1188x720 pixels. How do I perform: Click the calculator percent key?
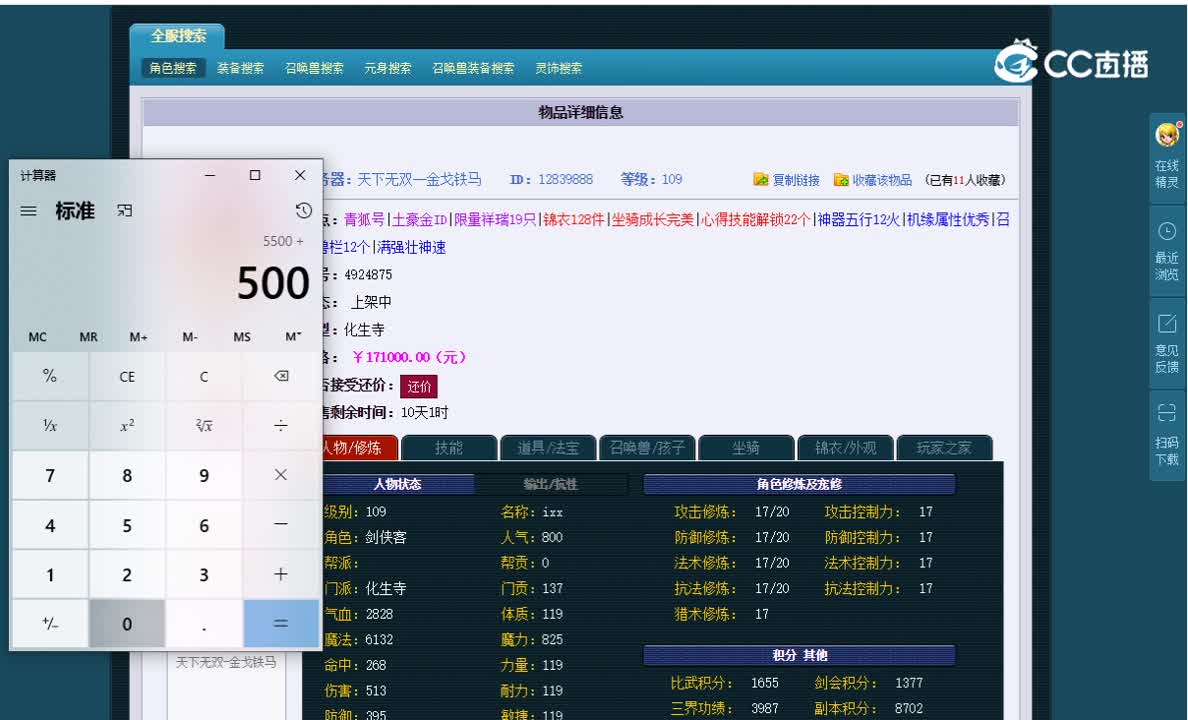click(50, 376)
